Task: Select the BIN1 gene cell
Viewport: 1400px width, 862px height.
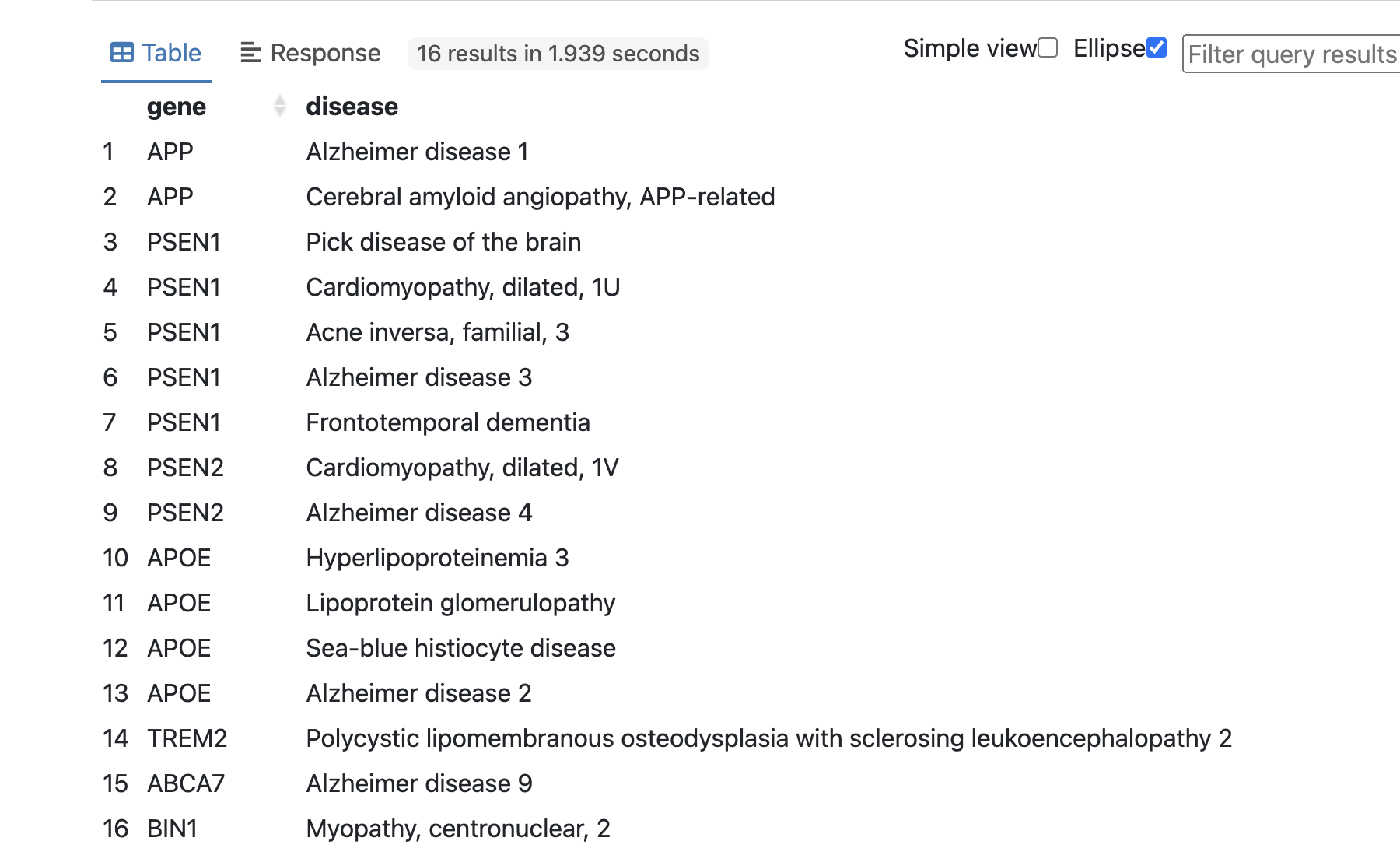Action: point(173,829)
